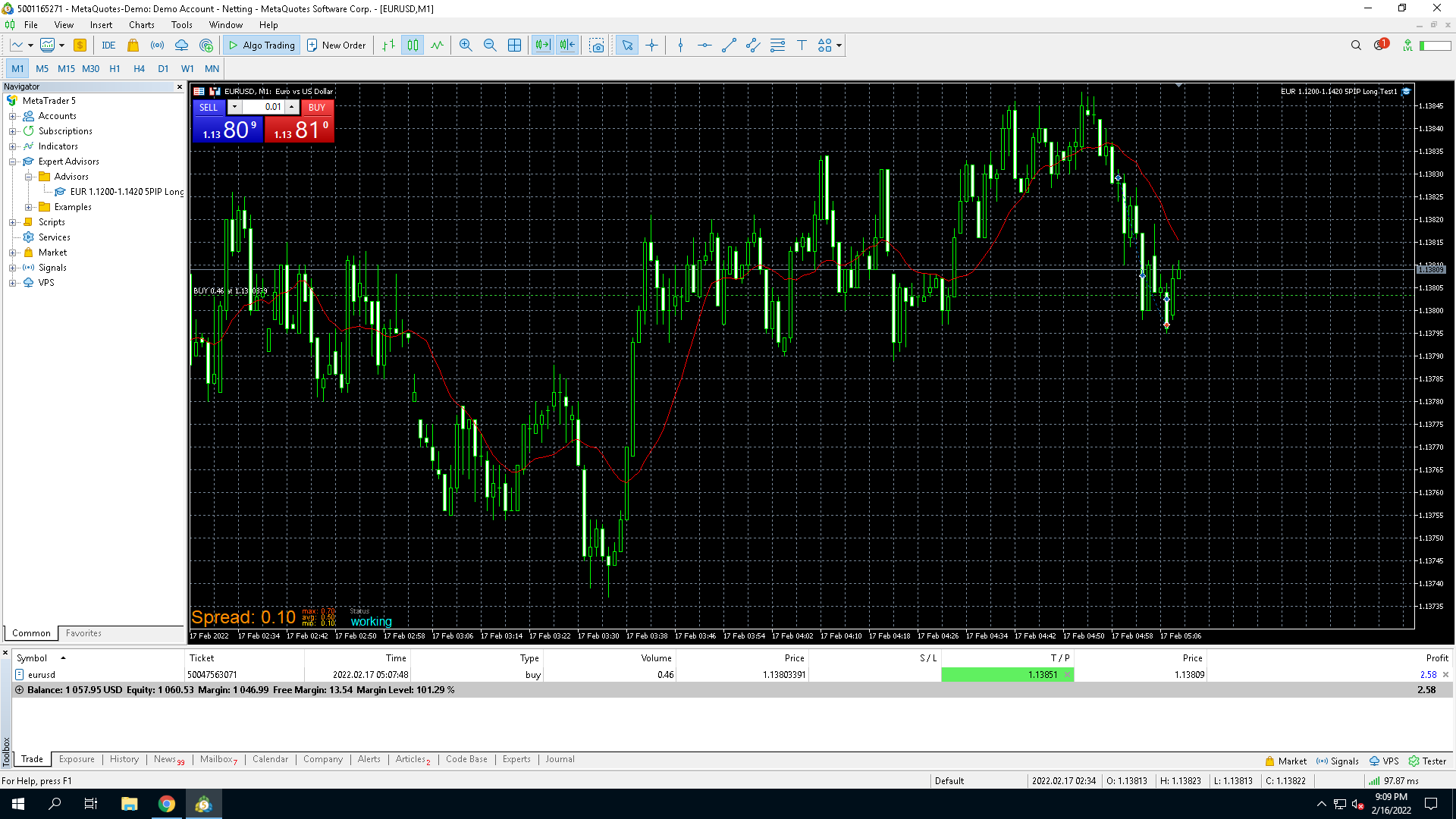
Task: Switch to the Favorites tab in Navigator
Action: (83, 633)
